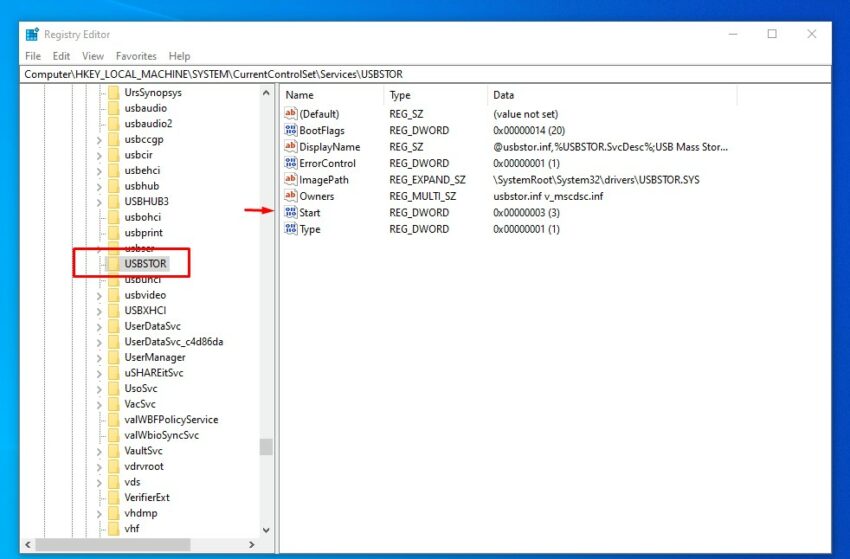Select the (Default) string value icon
This screenshot has height=559, width=850.
click(291, 113)
